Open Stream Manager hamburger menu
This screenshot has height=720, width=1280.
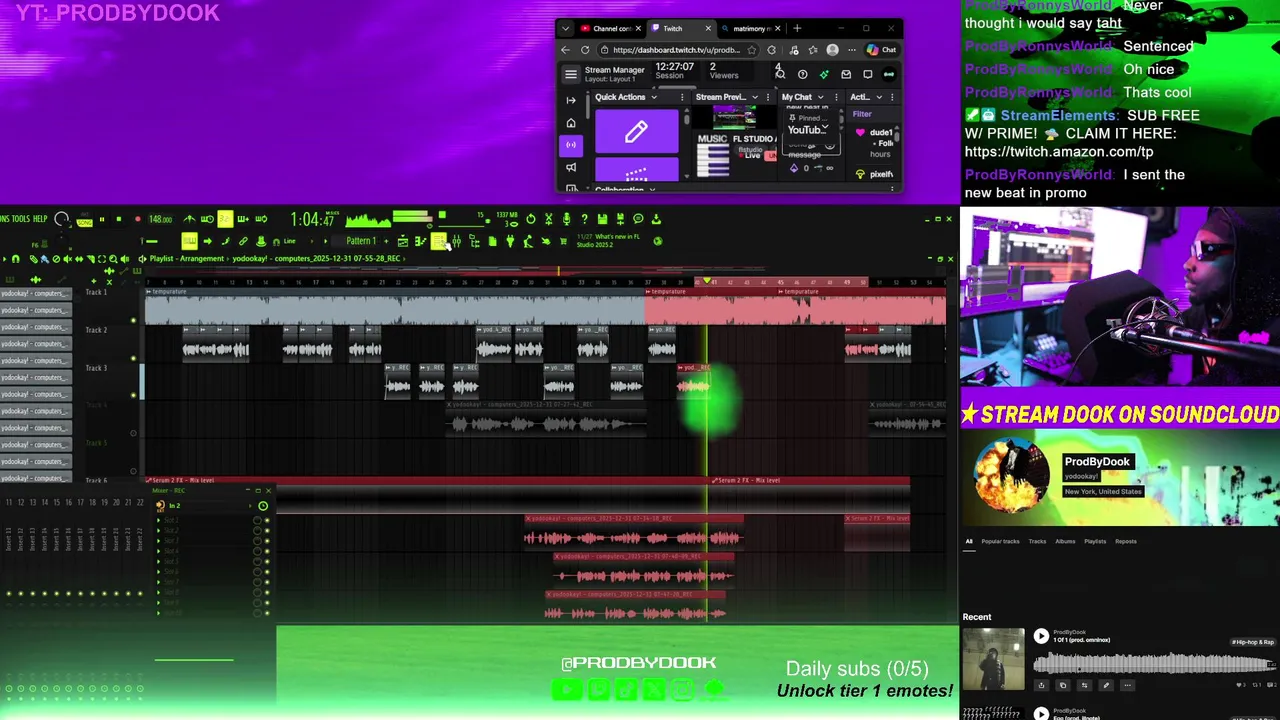pos(571,74)
